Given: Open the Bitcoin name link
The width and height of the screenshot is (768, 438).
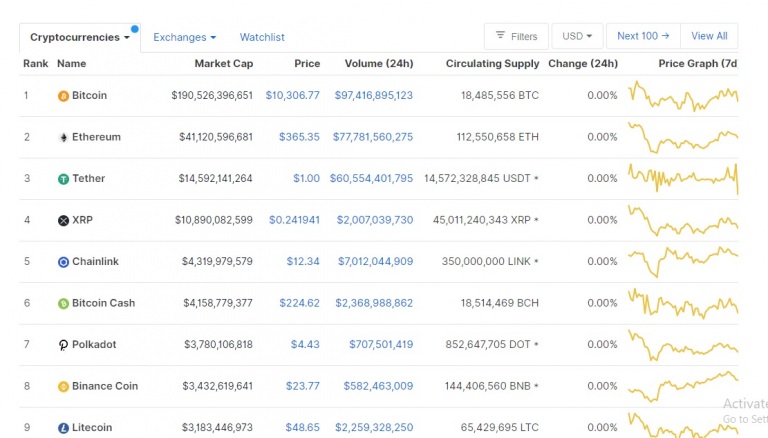Looking at the screenshot, I should point(89,96).
